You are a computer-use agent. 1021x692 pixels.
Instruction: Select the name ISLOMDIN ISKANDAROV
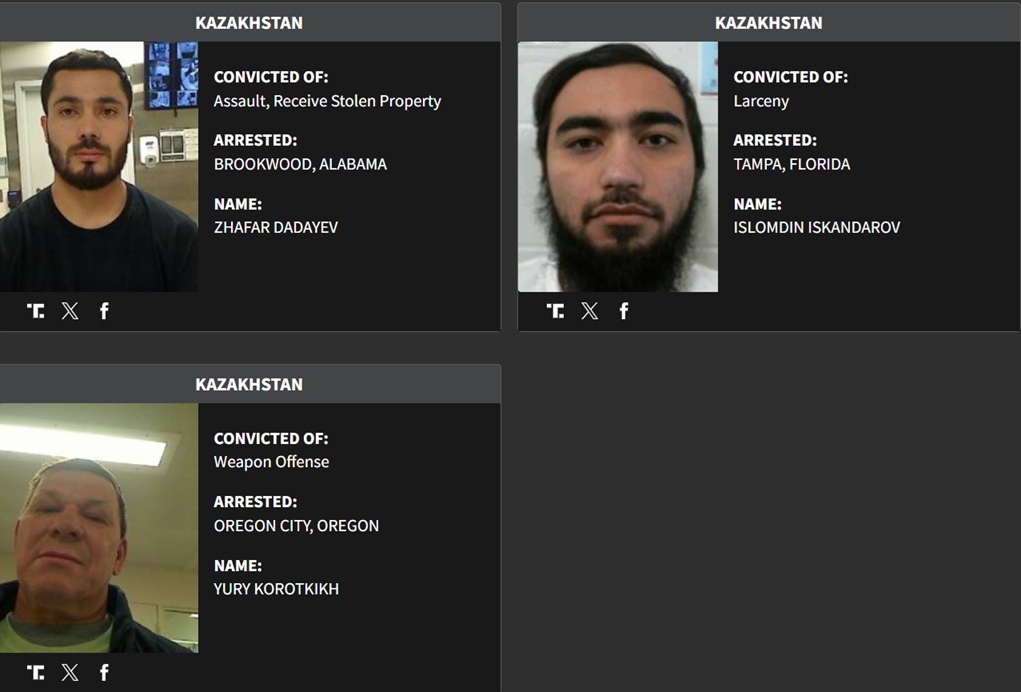[x=817, y=227]
